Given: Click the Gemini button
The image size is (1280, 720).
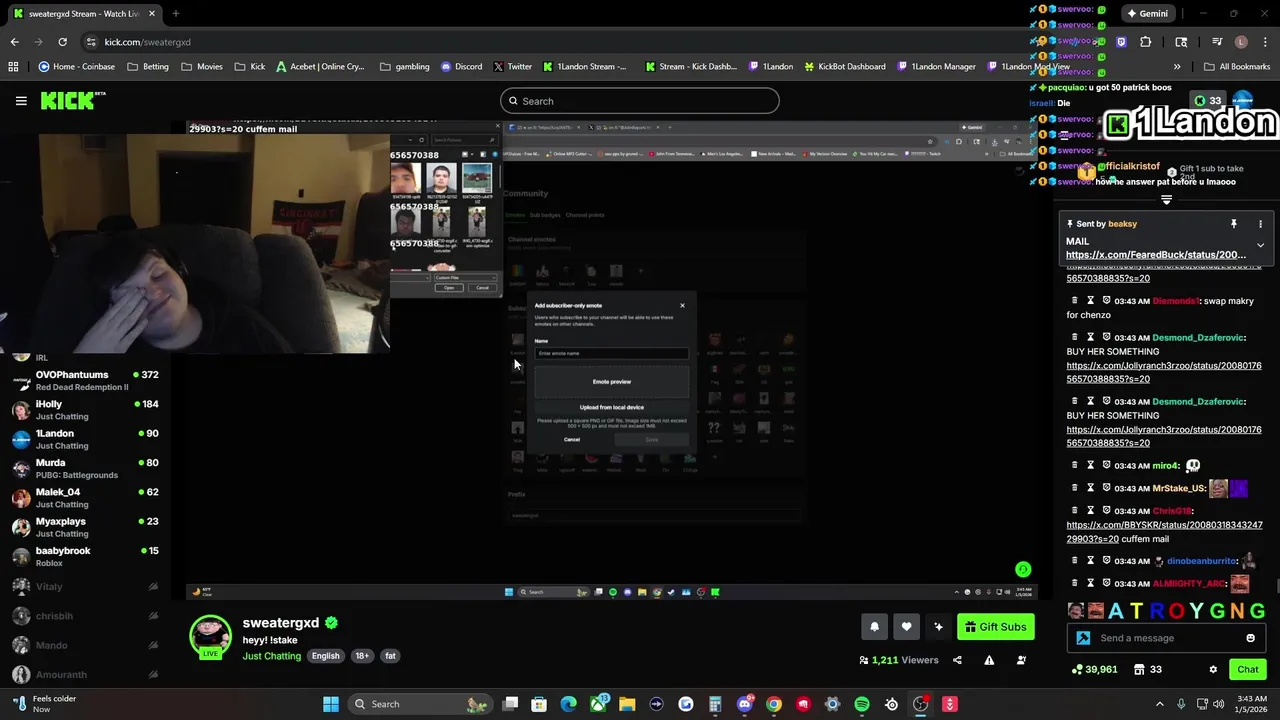Looking at the screenshot, I should coord(1146,14).
